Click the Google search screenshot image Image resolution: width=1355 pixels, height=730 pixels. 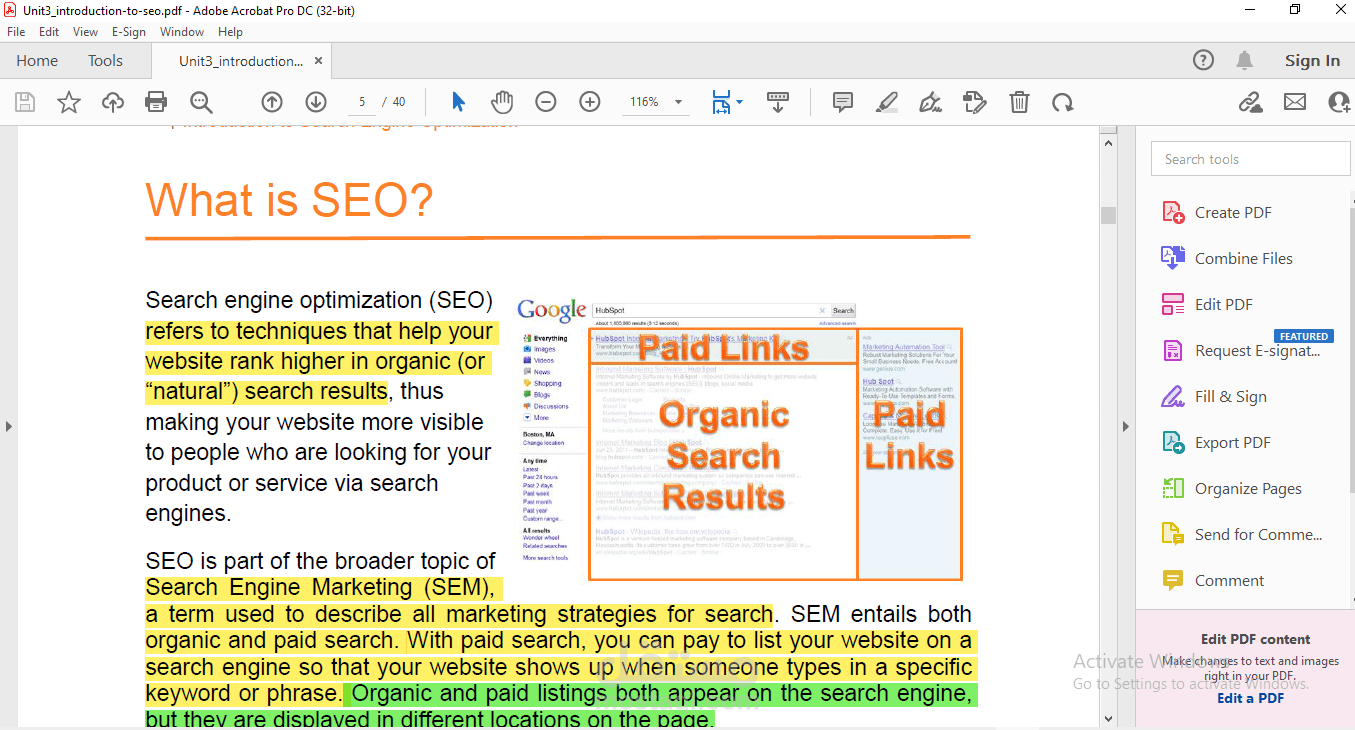[x=740, y=438]
